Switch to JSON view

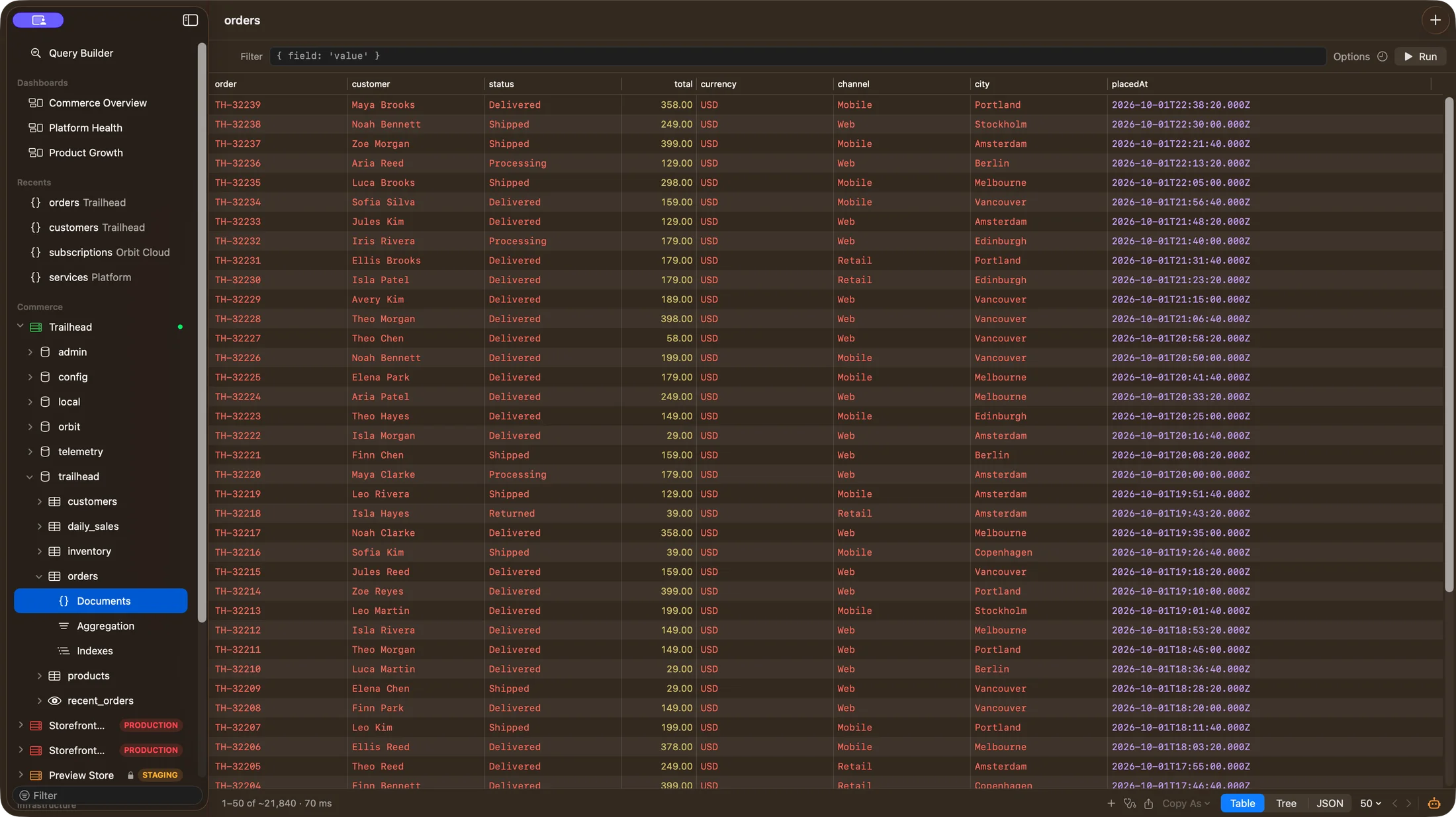point(1330,803)
